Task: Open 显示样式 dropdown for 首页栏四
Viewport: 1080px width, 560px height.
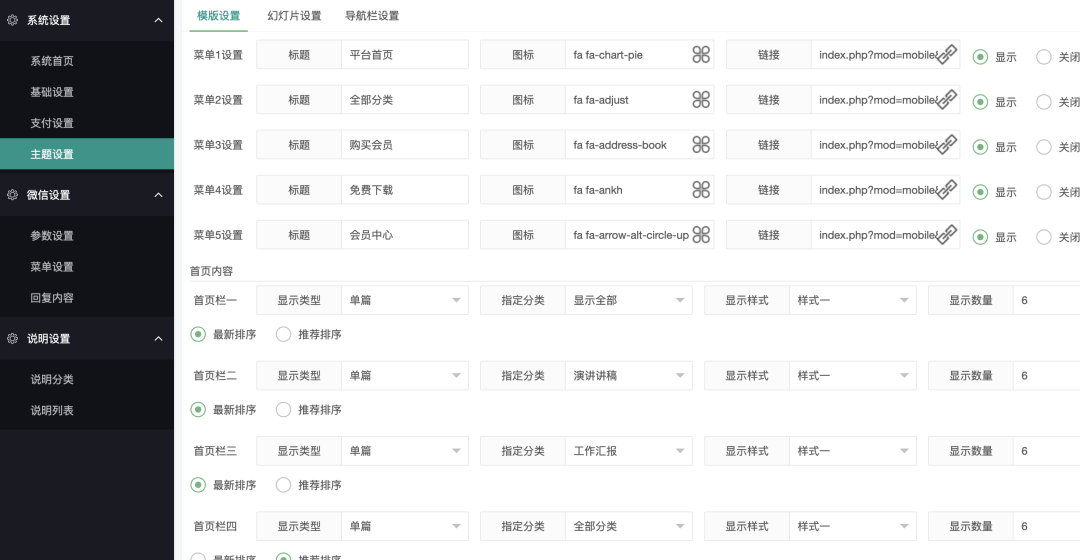Action: click(x=852, y=526)
